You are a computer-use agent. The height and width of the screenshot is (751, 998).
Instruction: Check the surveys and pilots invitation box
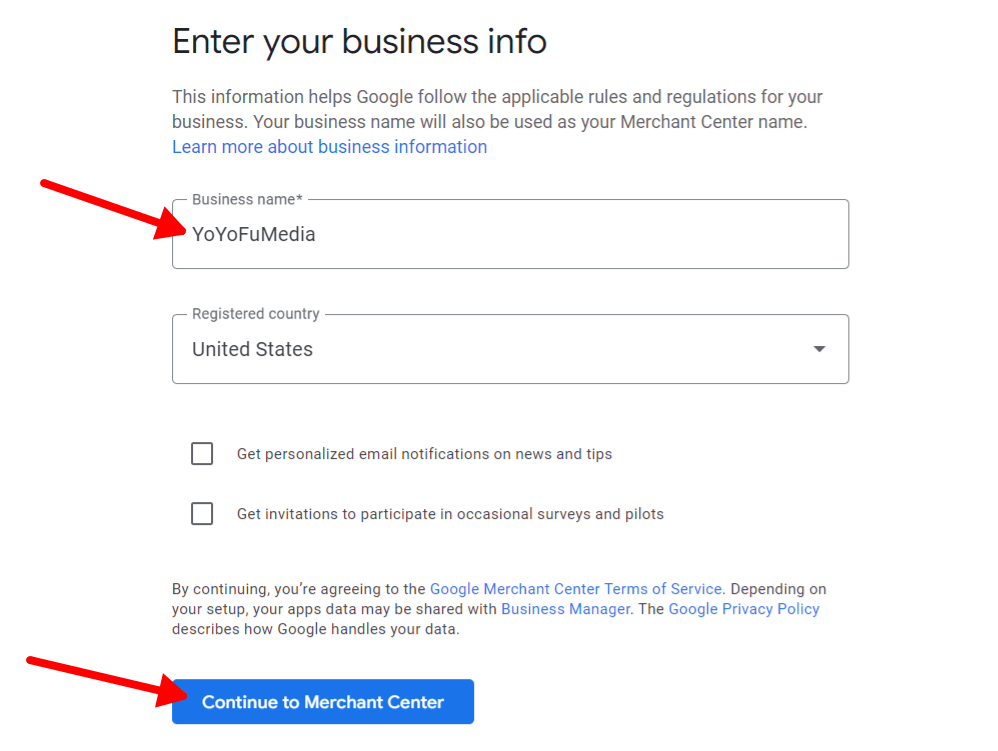[x=202, y=513]
